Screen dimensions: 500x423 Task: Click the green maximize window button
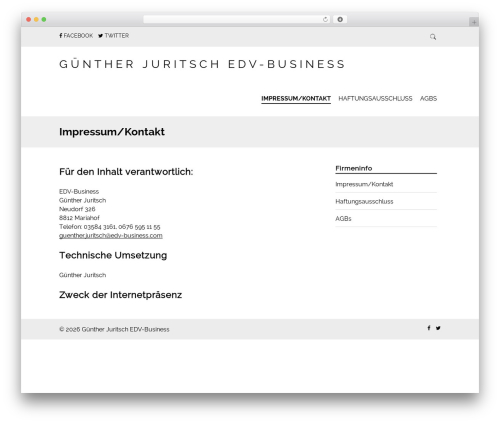click(44, 20)
